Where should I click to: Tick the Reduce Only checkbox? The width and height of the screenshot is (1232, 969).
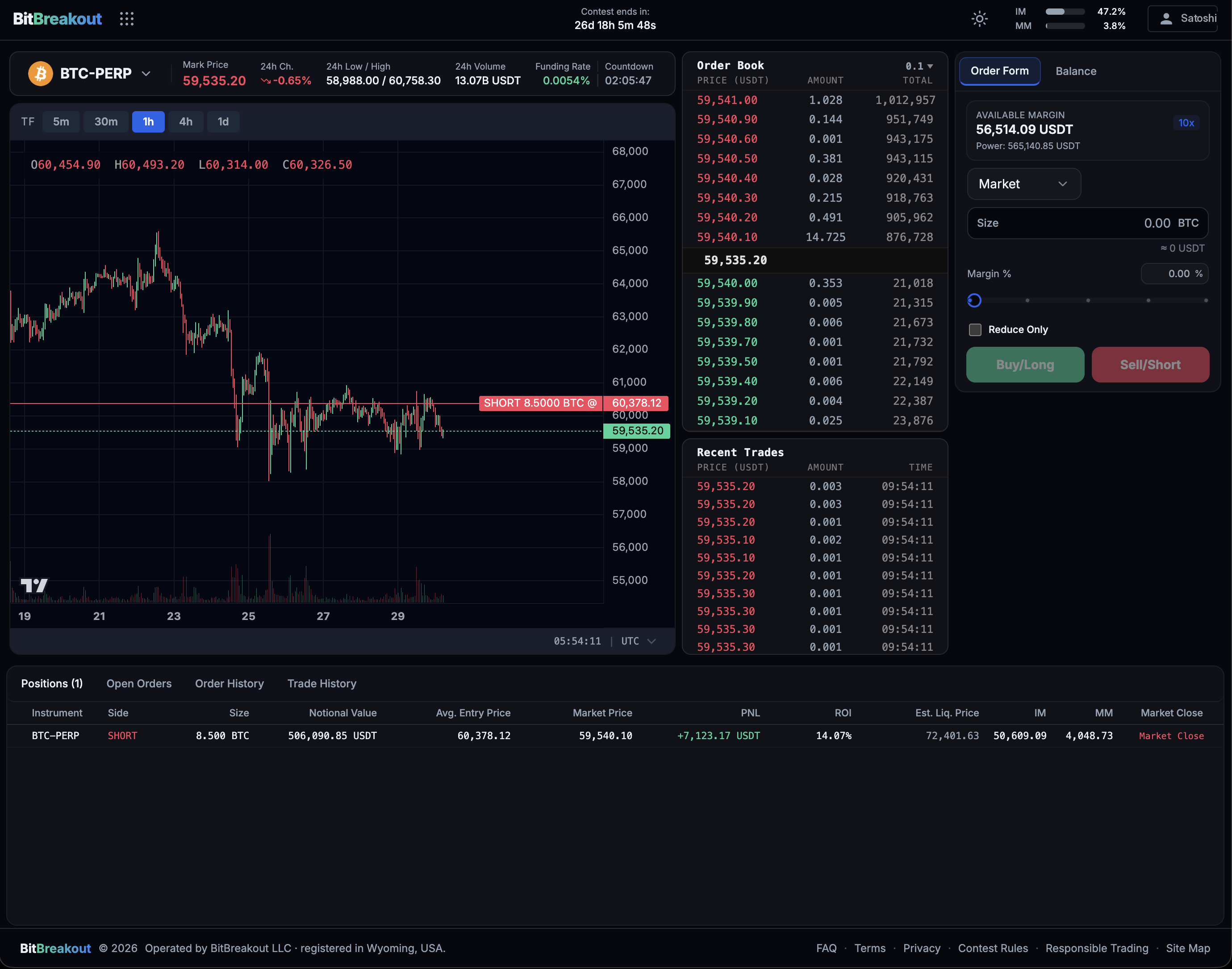point(975,329)
